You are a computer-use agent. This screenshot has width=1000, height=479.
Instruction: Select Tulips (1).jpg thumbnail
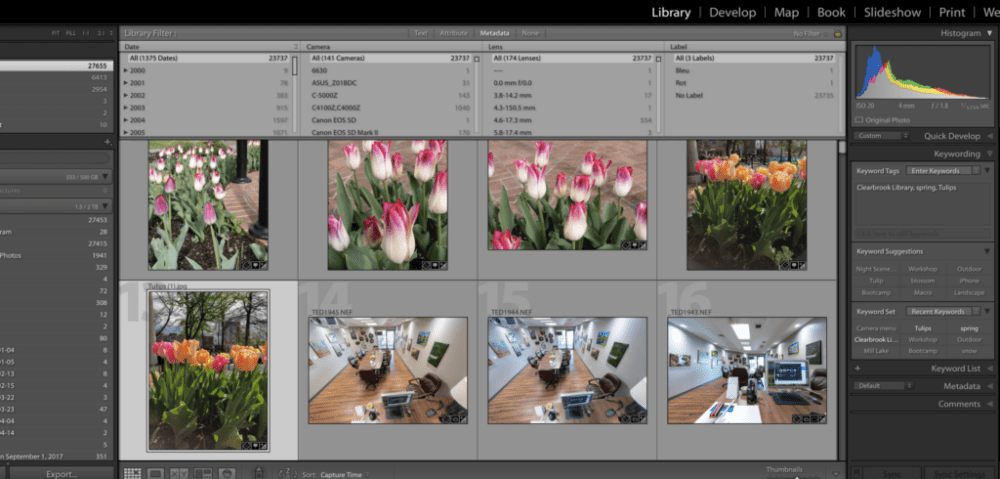[208, 371]
